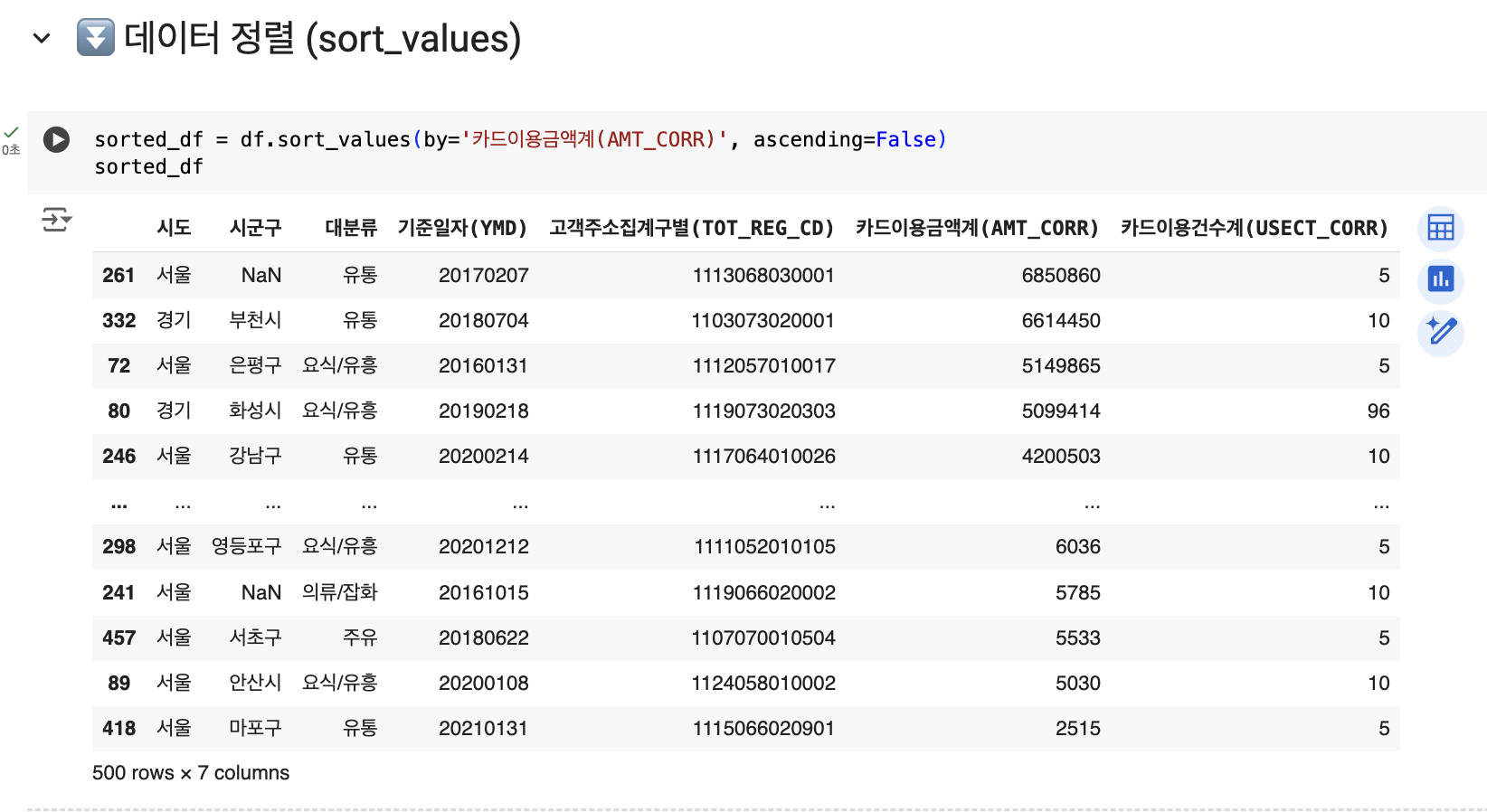Screen dimensions: 1487x812
Task: Click the amount value 5099414
Action: 1061,411
